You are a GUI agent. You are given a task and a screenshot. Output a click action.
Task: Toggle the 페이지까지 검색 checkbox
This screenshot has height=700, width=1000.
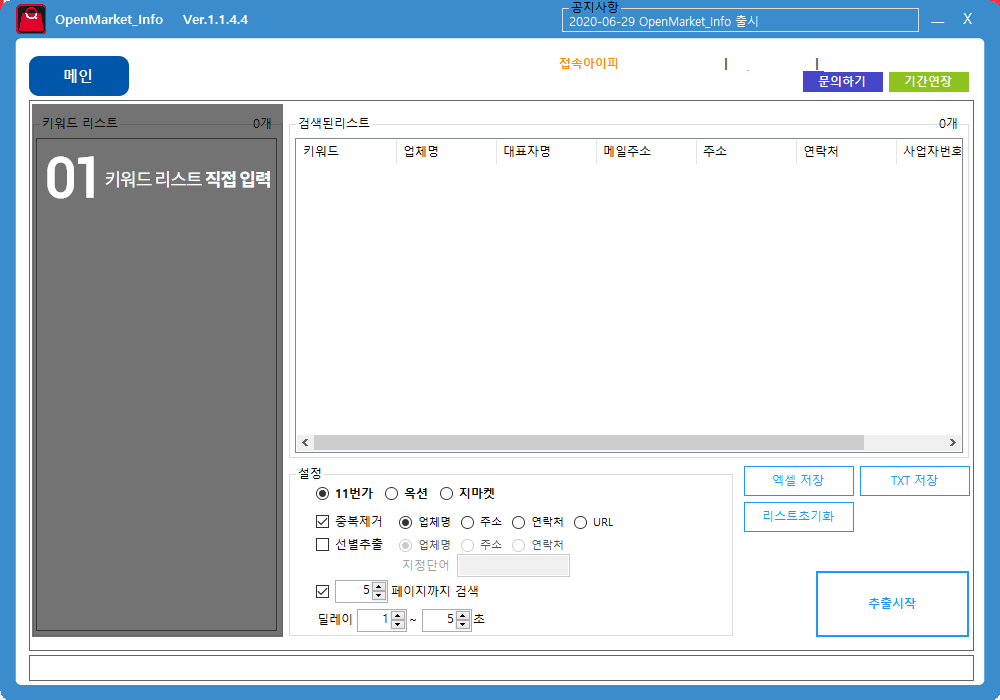(323, 592)
